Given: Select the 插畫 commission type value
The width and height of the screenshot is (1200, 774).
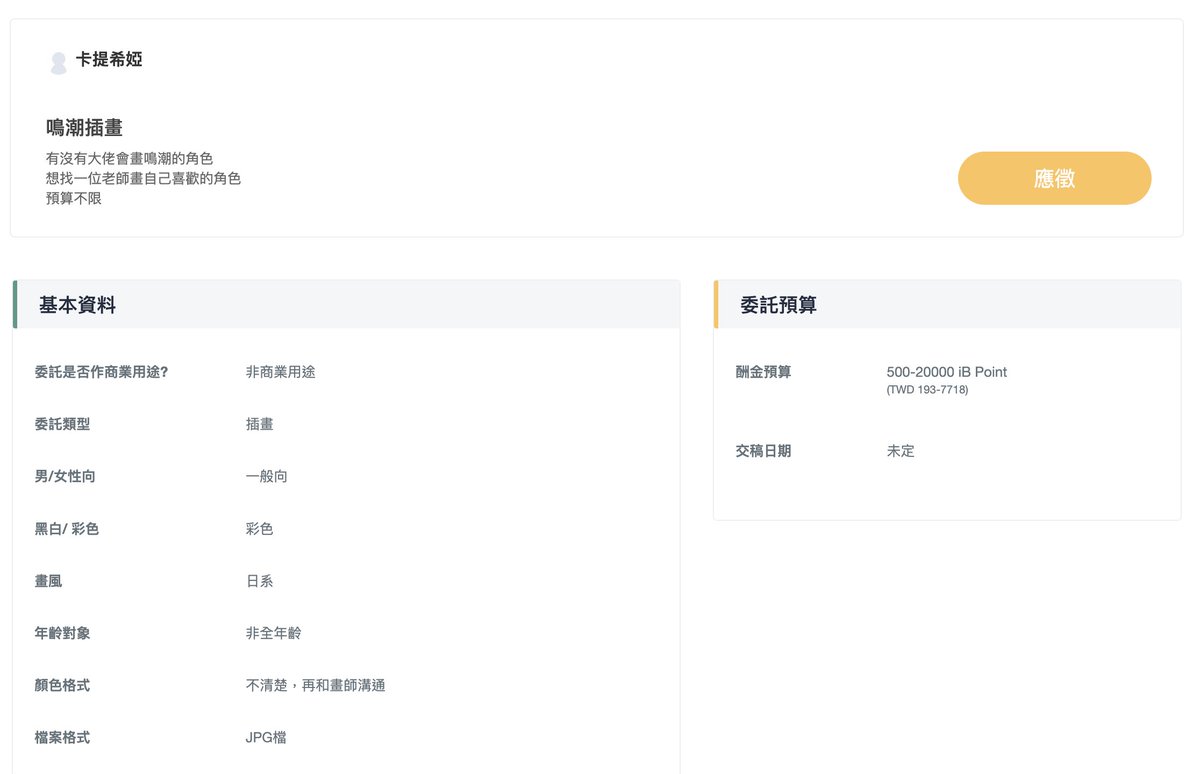Looking at the screenshot, I should pyautogui.click(x=259, y=424).
